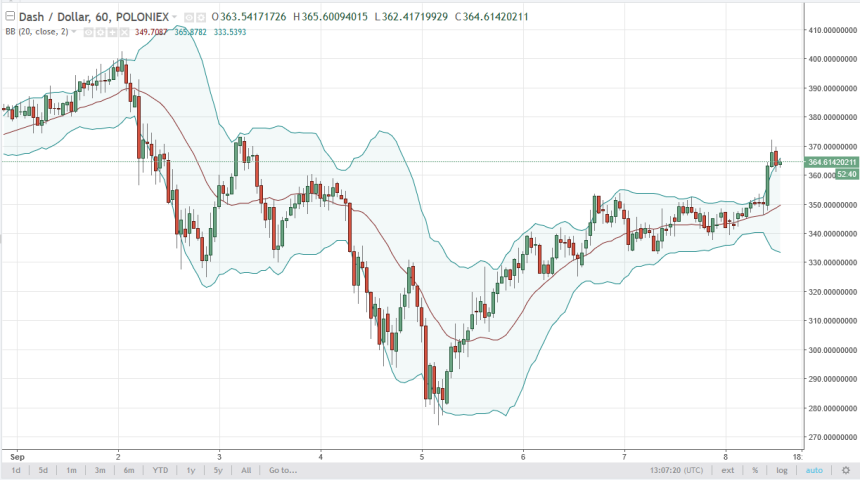The image size is (860, 480).
Task: Click the high price value H 365.60094015
Action: (x=330, y=17)
